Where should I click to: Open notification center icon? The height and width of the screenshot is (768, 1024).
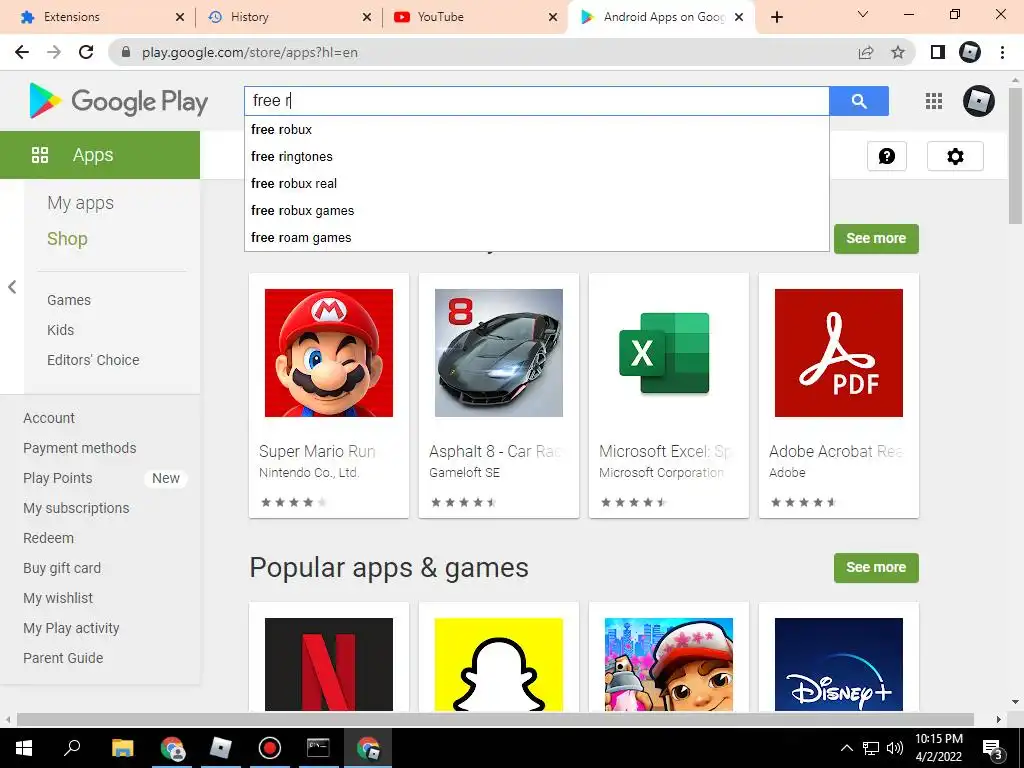click(x=992, y=748)
